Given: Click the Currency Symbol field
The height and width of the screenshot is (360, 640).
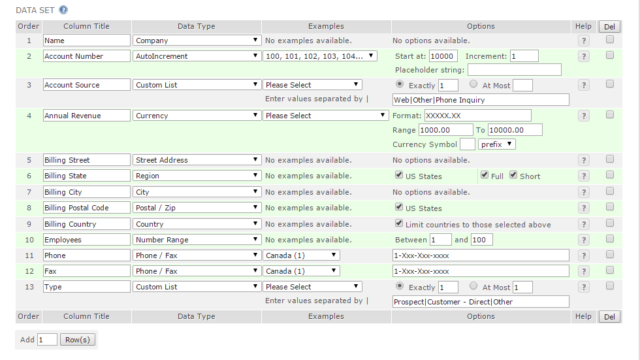Looking at the screenshot, I should pos(468,144).
